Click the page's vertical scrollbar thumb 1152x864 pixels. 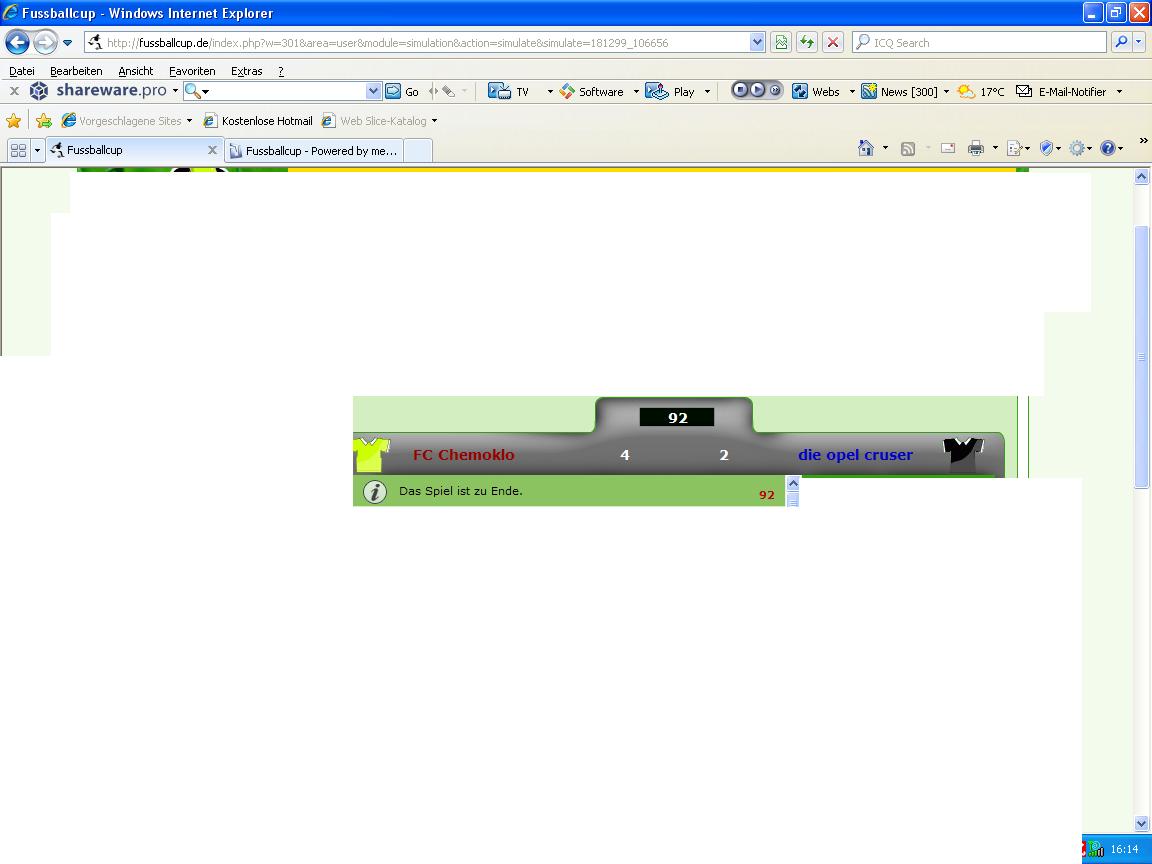(x=1142, y=357)
